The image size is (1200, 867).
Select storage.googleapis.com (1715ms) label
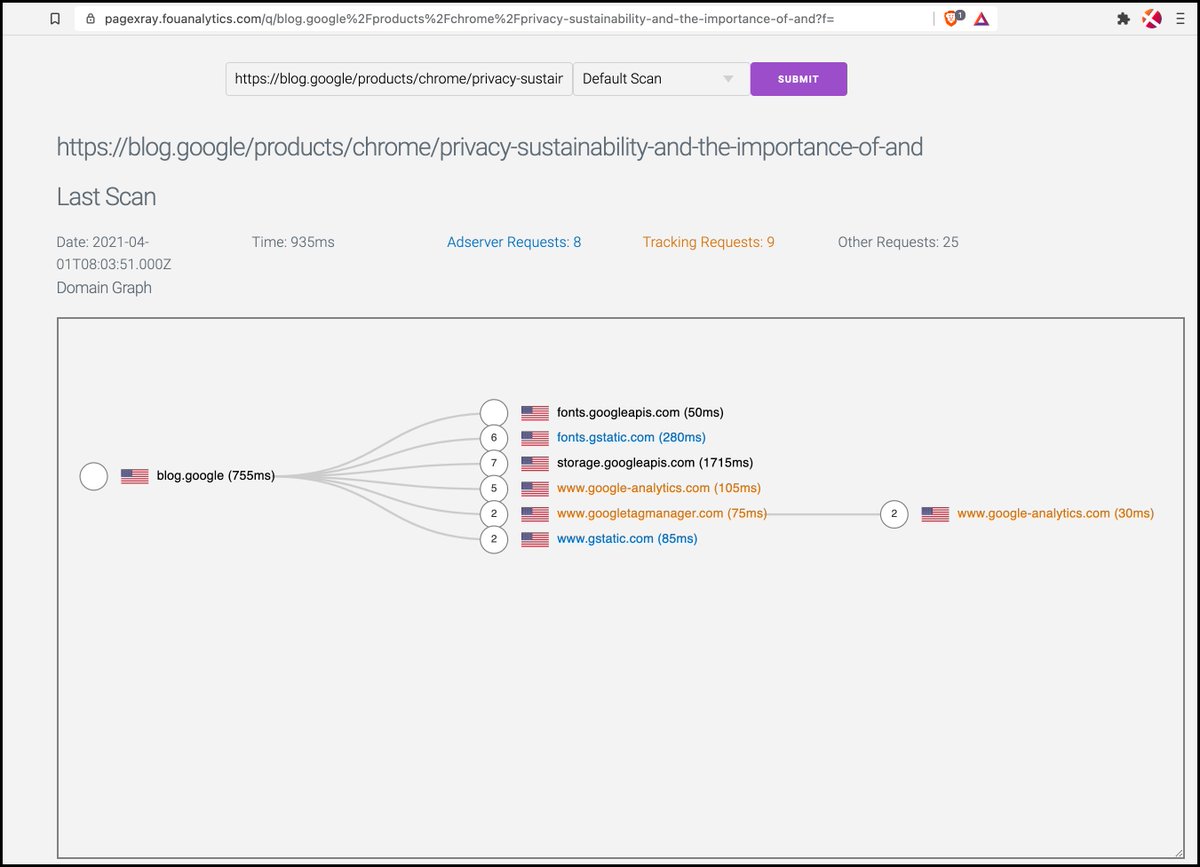[655, 462]
